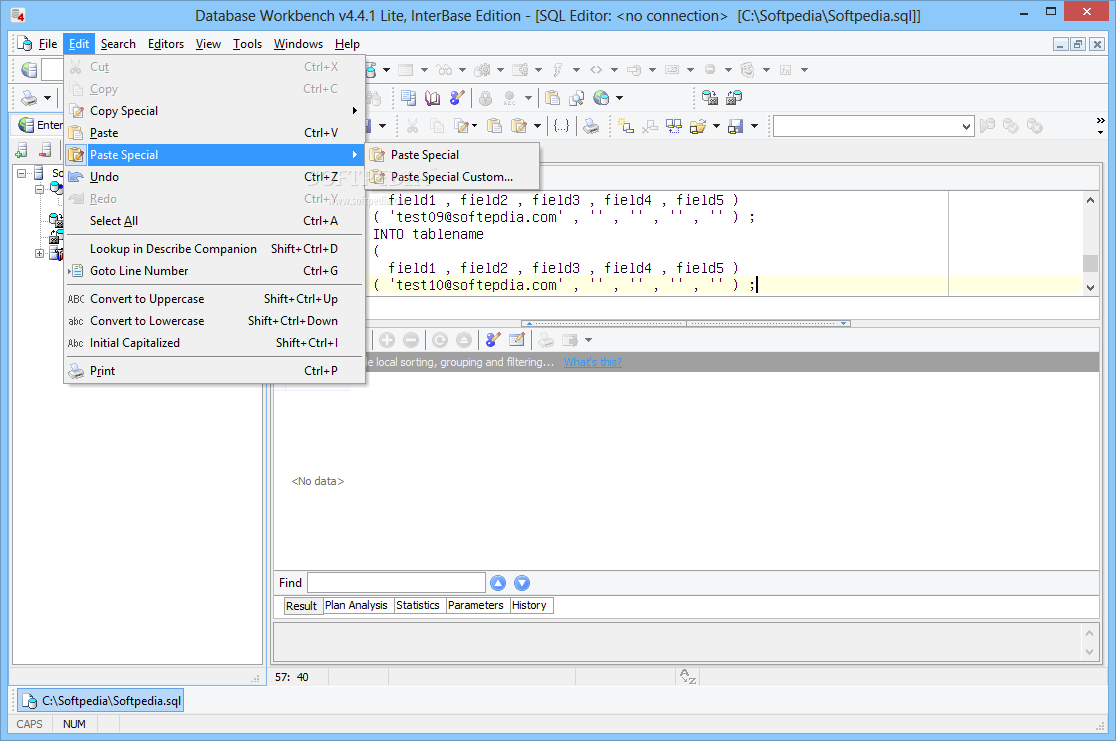1116x741 pixels.
Task: Click the SQL editor vertical scrollbar down arrow
Action: [1090, 288]
